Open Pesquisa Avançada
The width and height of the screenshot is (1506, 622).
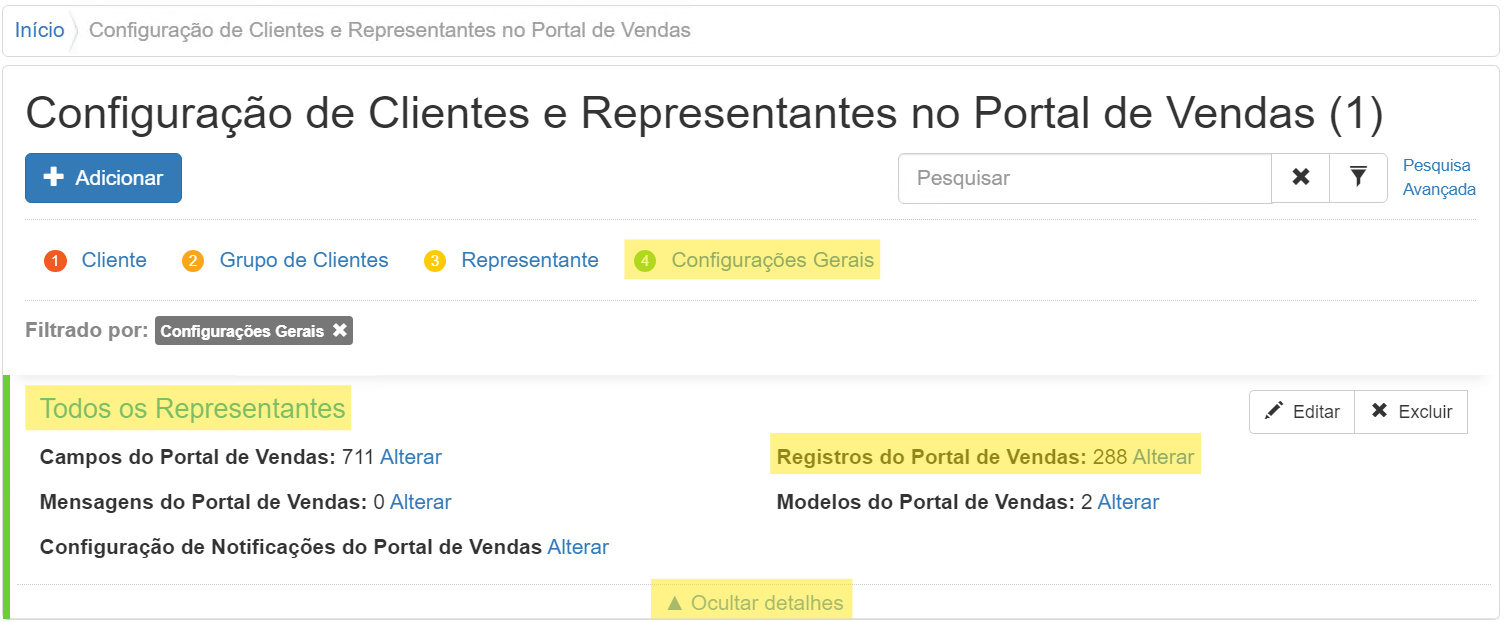(x=1437, y=176)
